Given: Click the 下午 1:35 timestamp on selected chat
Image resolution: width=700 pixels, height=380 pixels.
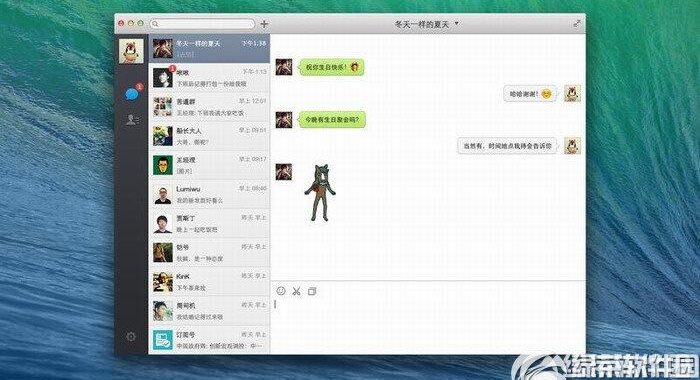Looking at the screenshot, I should [x=254, y=43].
